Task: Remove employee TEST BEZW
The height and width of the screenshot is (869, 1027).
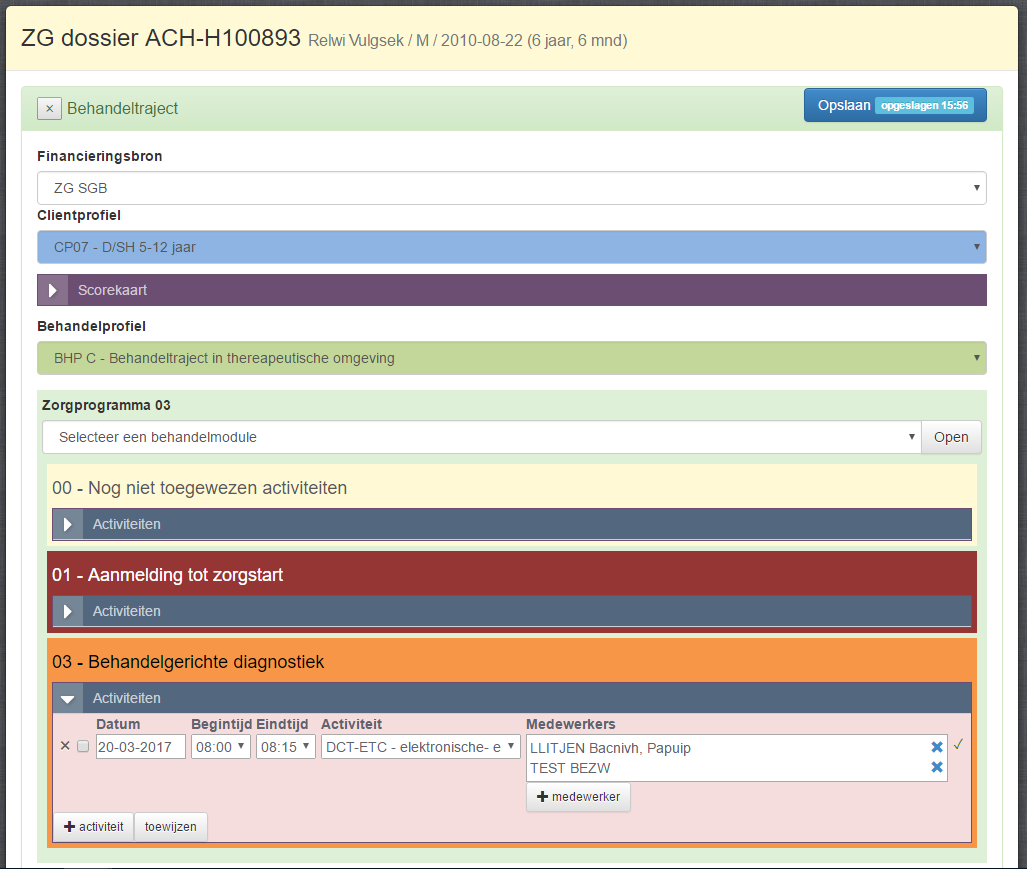Action: pos(937,767)
